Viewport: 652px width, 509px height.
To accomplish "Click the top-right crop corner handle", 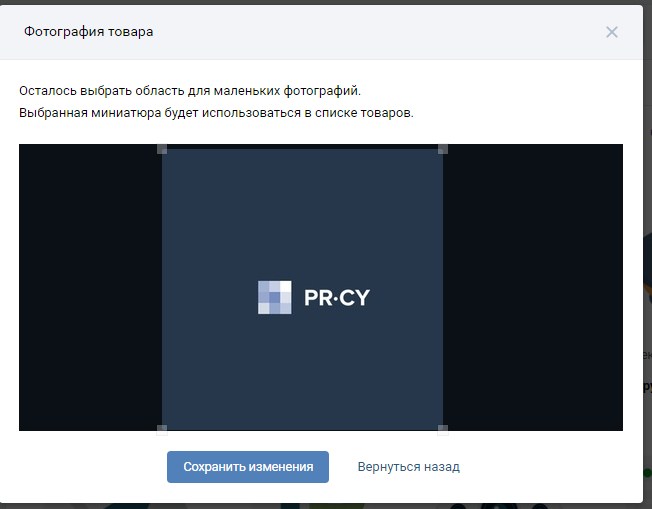I will point(443,149).
